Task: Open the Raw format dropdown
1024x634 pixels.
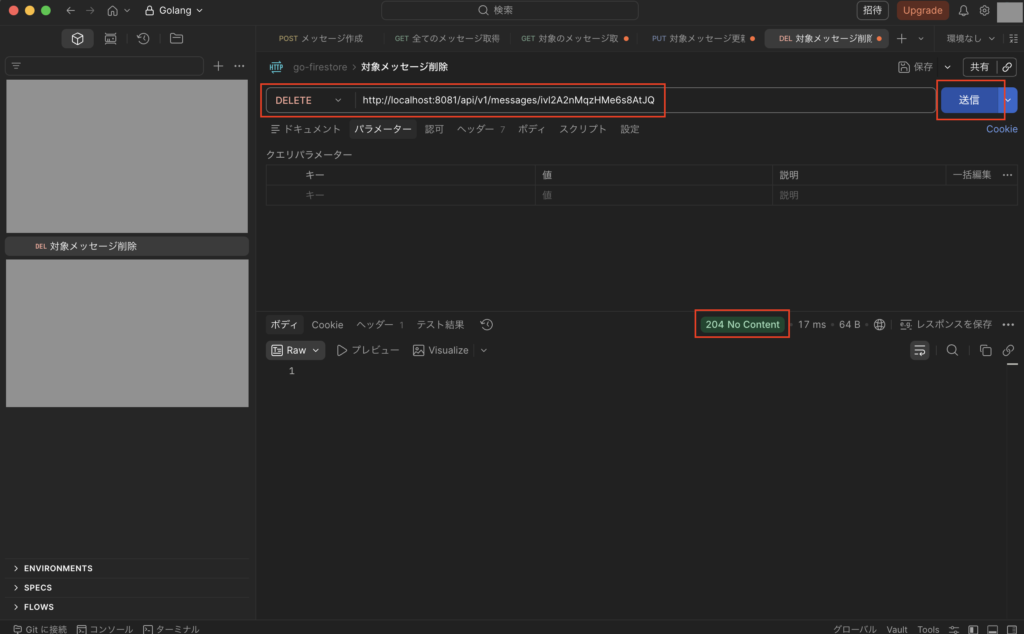Action: 296,350
